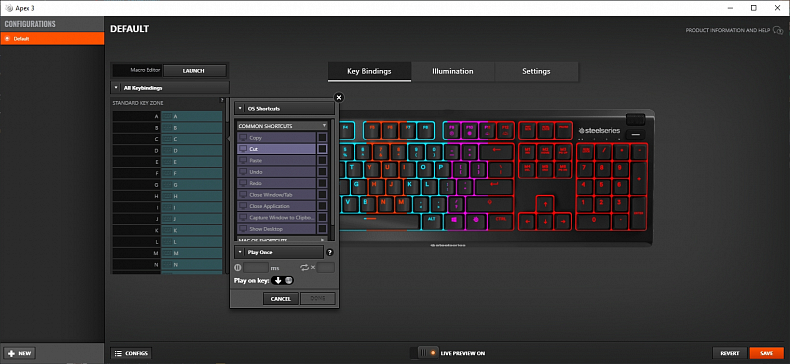Collapse the Common Shortcuts section
The image size is (790, 364).
click(x=282, y=126)
